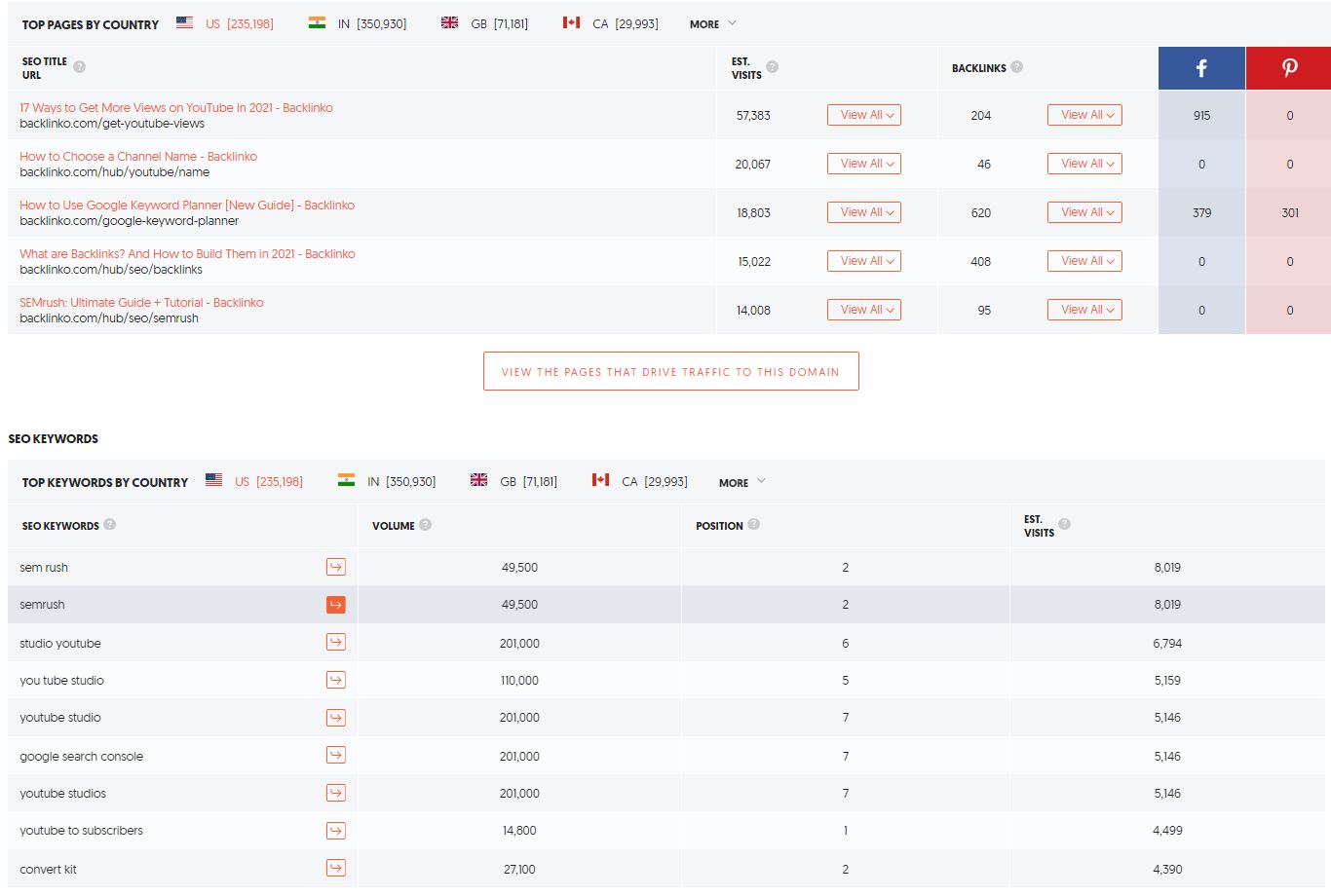
Task: Open help icon next to Volume header
Action: tap(426, 525)
